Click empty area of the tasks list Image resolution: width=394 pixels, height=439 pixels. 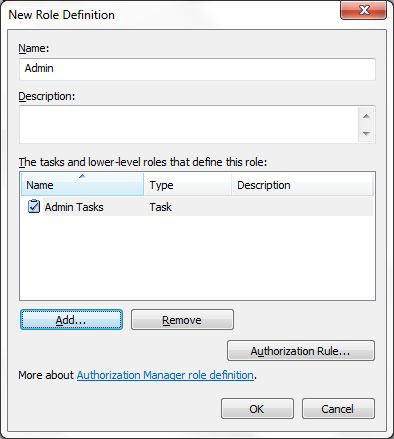(197, 258)
